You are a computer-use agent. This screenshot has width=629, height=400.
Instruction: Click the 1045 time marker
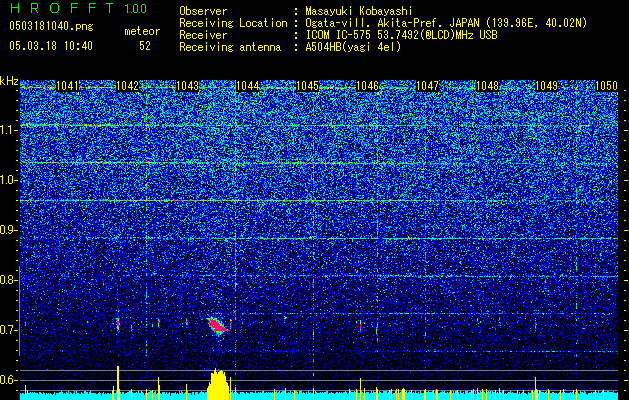(307, 86)
